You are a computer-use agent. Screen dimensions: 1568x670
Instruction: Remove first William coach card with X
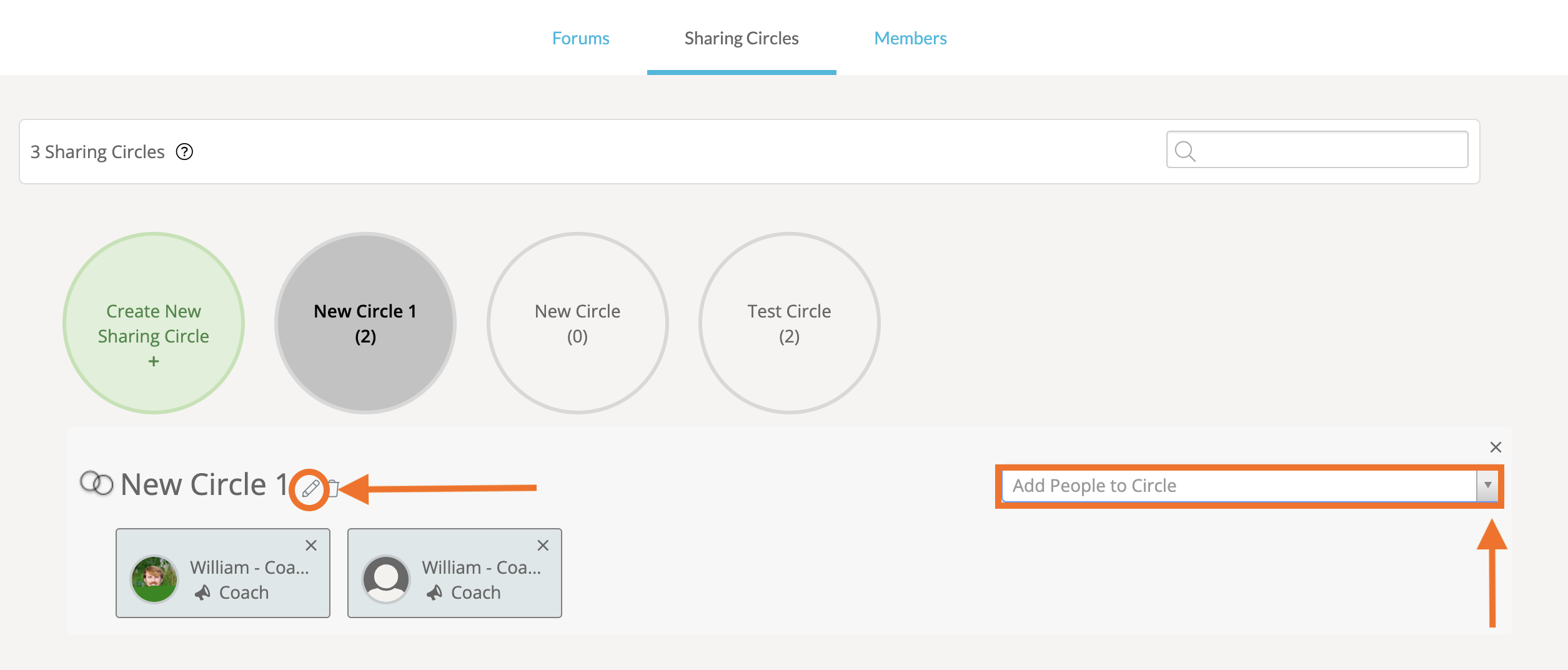(x=311, y=546)
